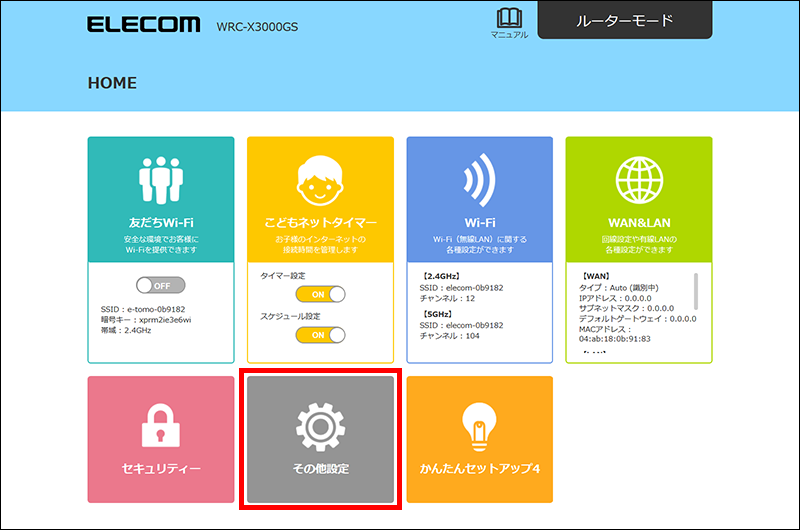This screenshot has width=800, height=530.
Task: Open the WAN&LAN globe icon
Action: 639,180
